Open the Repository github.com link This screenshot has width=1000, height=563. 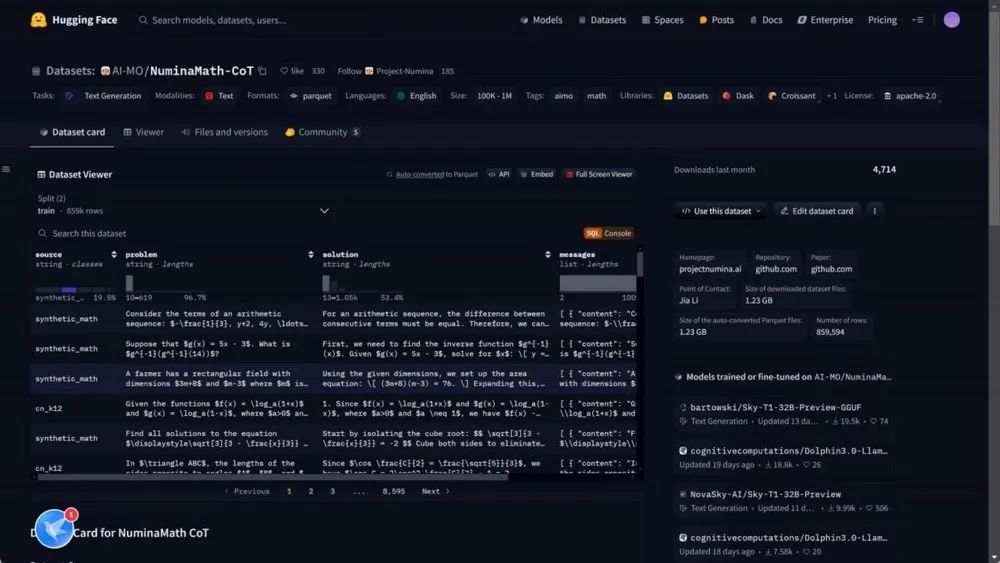pos(776,269)
